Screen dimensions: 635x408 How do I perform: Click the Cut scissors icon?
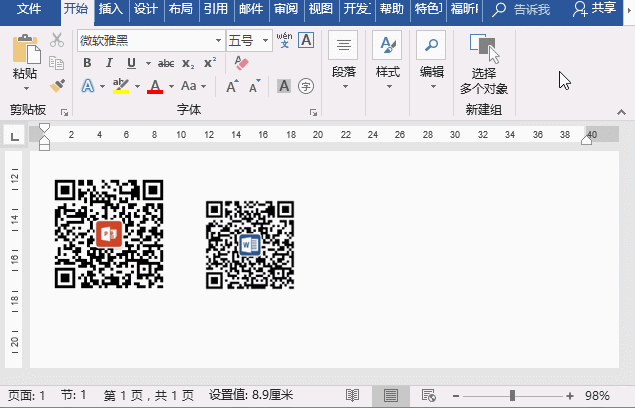coord(57,40)
